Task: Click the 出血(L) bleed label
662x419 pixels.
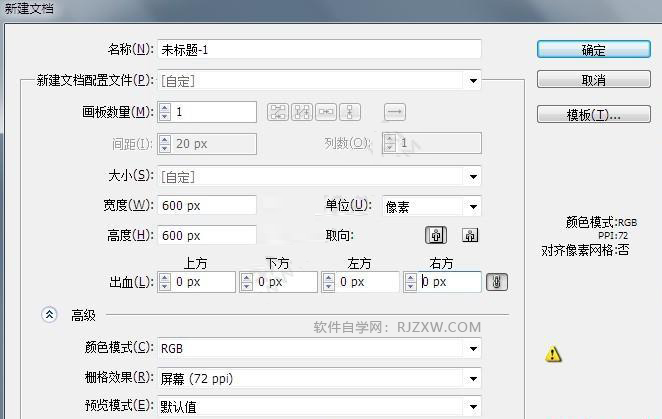Action: [x=131, y=282]
